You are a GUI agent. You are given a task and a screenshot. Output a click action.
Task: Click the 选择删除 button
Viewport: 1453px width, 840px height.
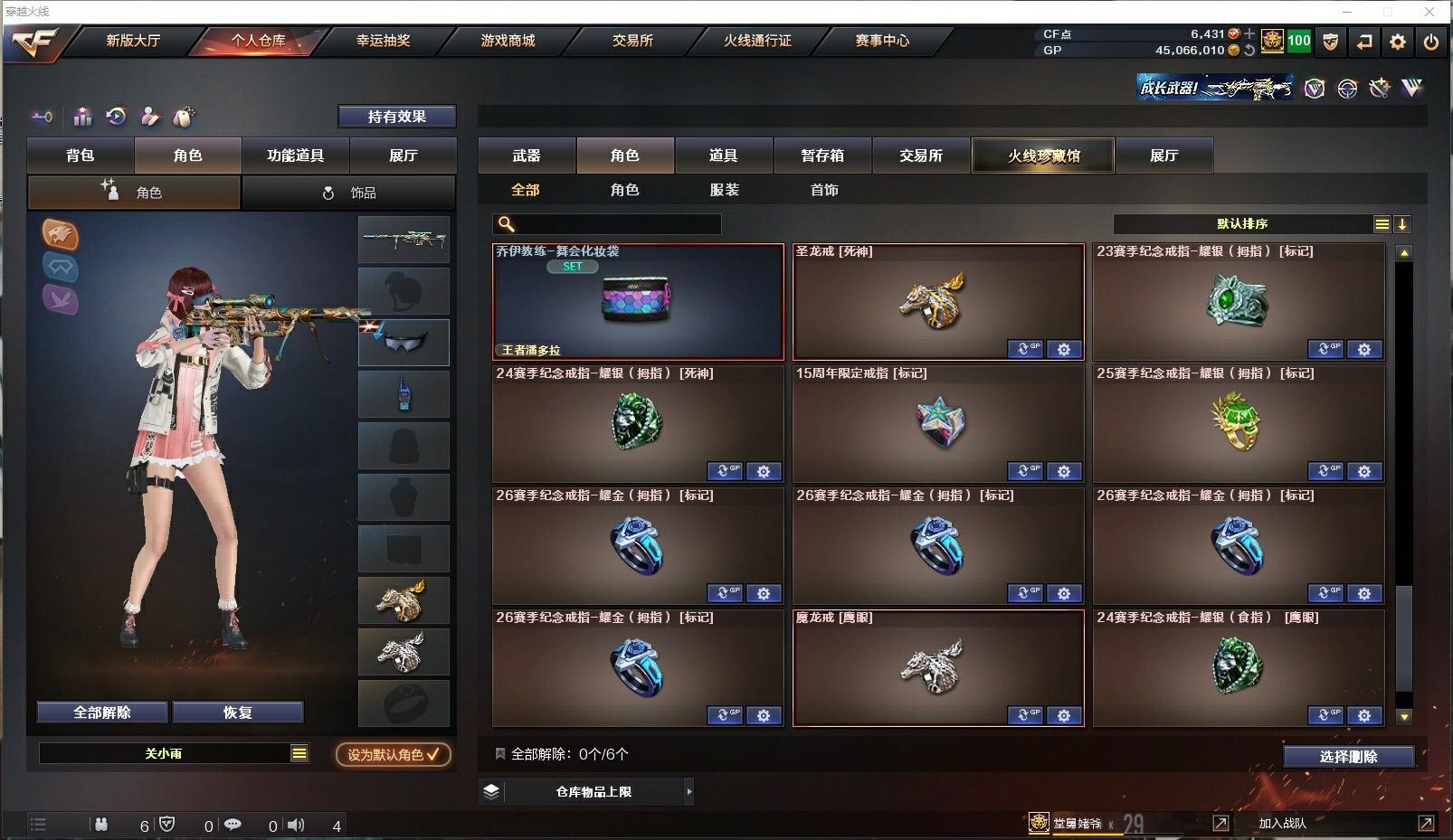click(x=1348, y=757)
